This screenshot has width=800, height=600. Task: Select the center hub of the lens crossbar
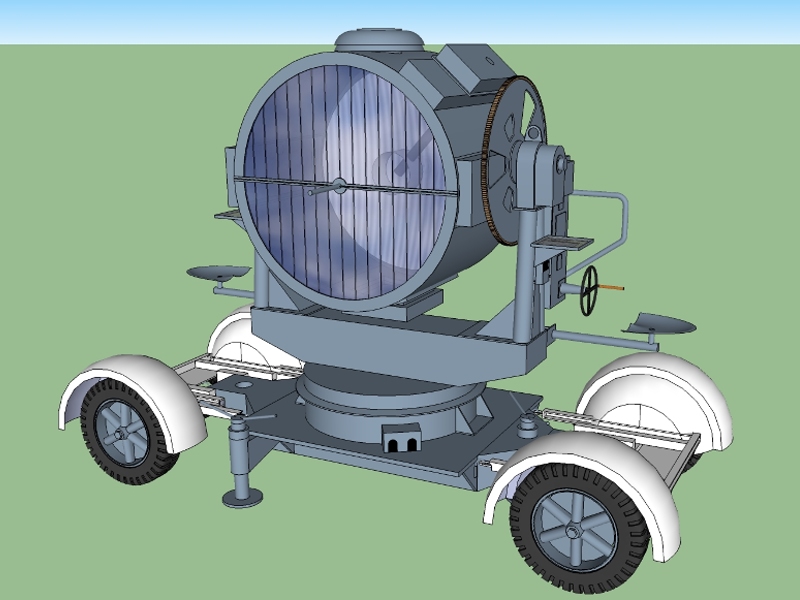(339, 185)
